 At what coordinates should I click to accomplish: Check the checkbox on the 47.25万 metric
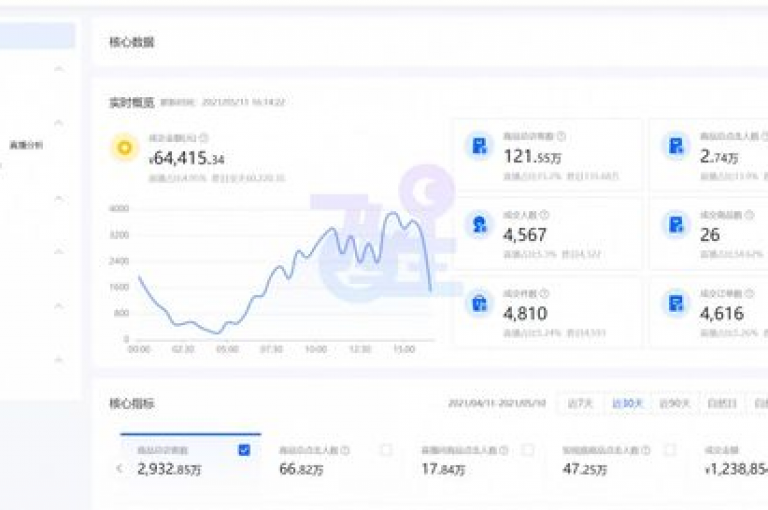[x=670, y=450]
